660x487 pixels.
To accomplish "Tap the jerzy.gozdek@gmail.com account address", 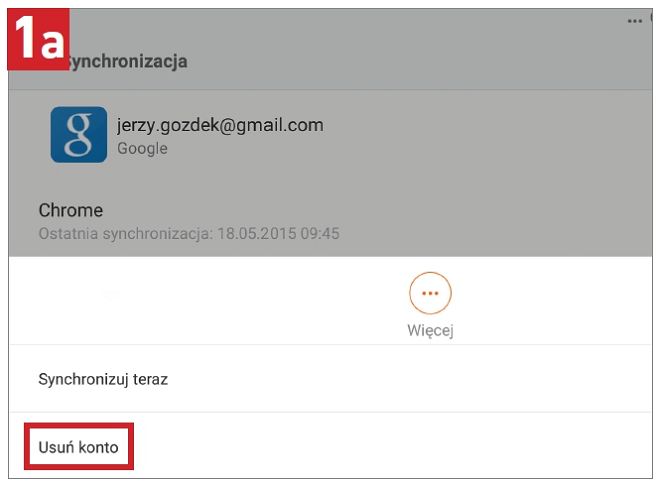I will [x=220, y=125].
